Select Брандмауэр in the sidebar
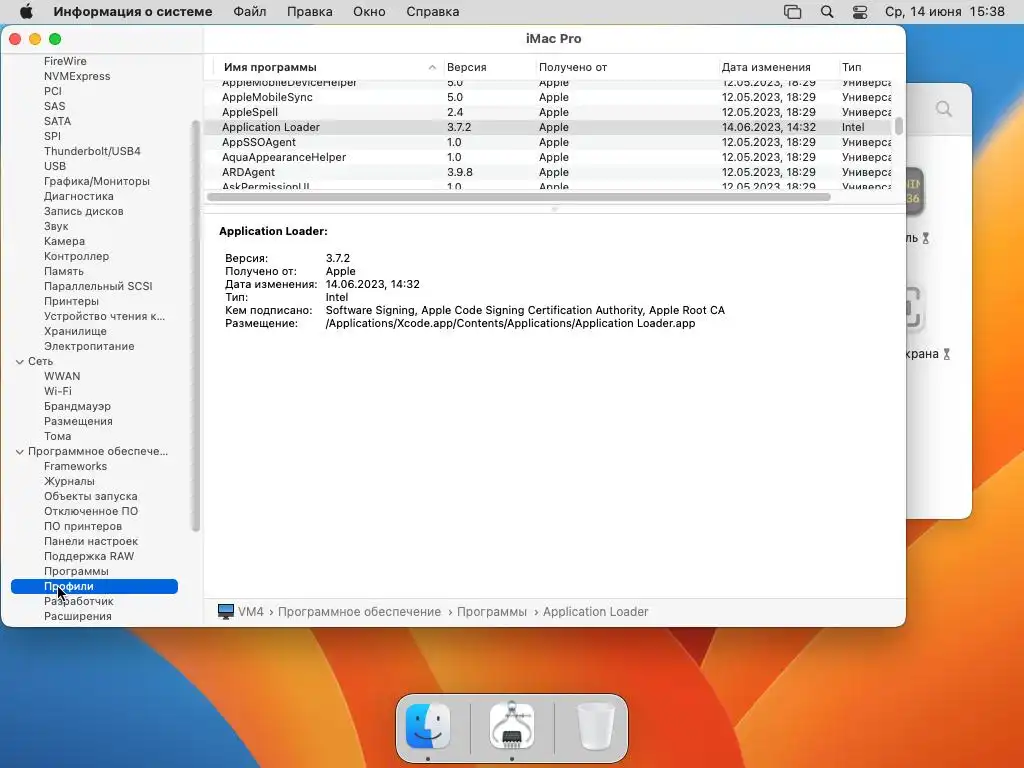The image size is (1024, 768). tap(77, 406)
